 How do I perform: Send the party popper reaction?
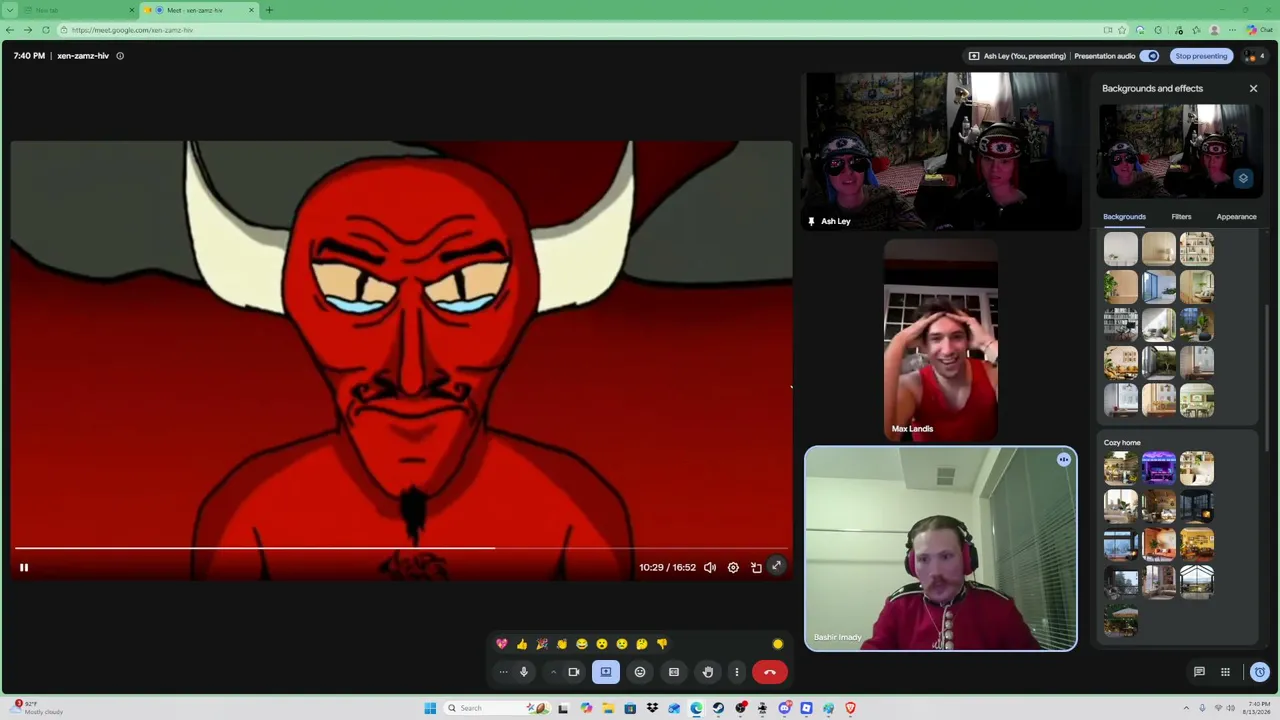(542, 644)
